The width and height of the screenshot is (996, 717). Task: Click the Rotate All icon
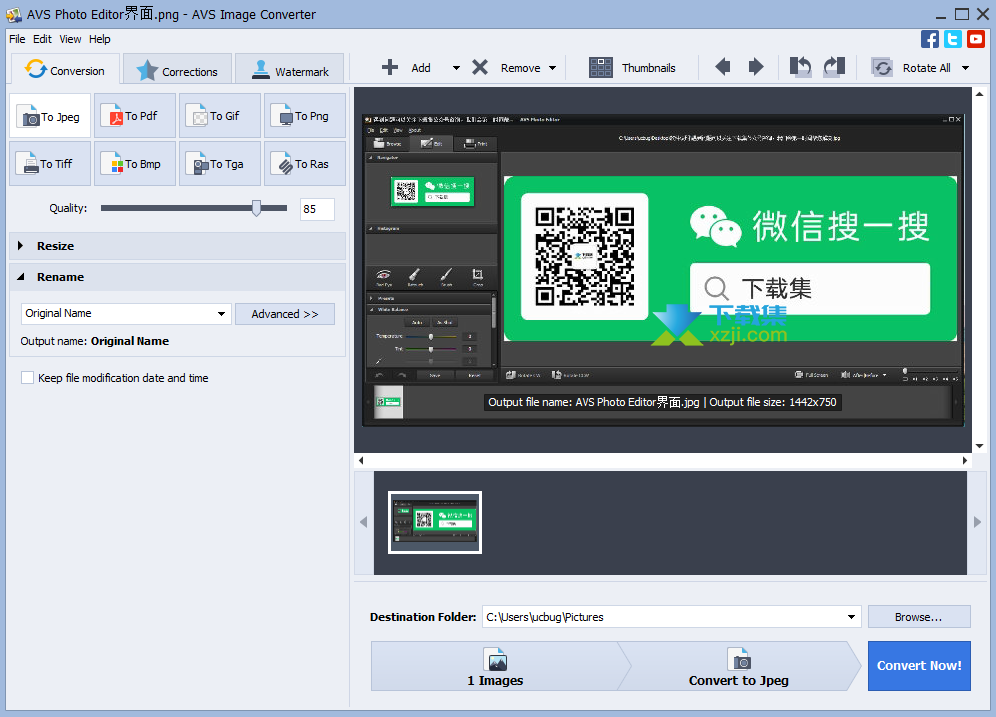[882, 67]
